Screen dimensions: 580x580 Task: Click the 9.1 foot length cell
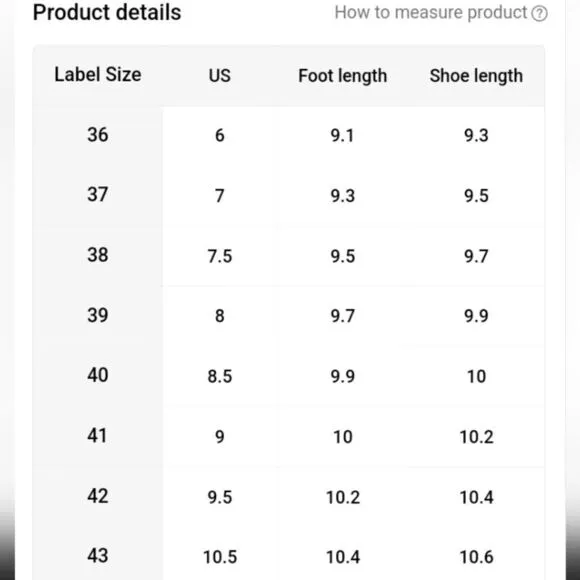[x=343, y=135]
